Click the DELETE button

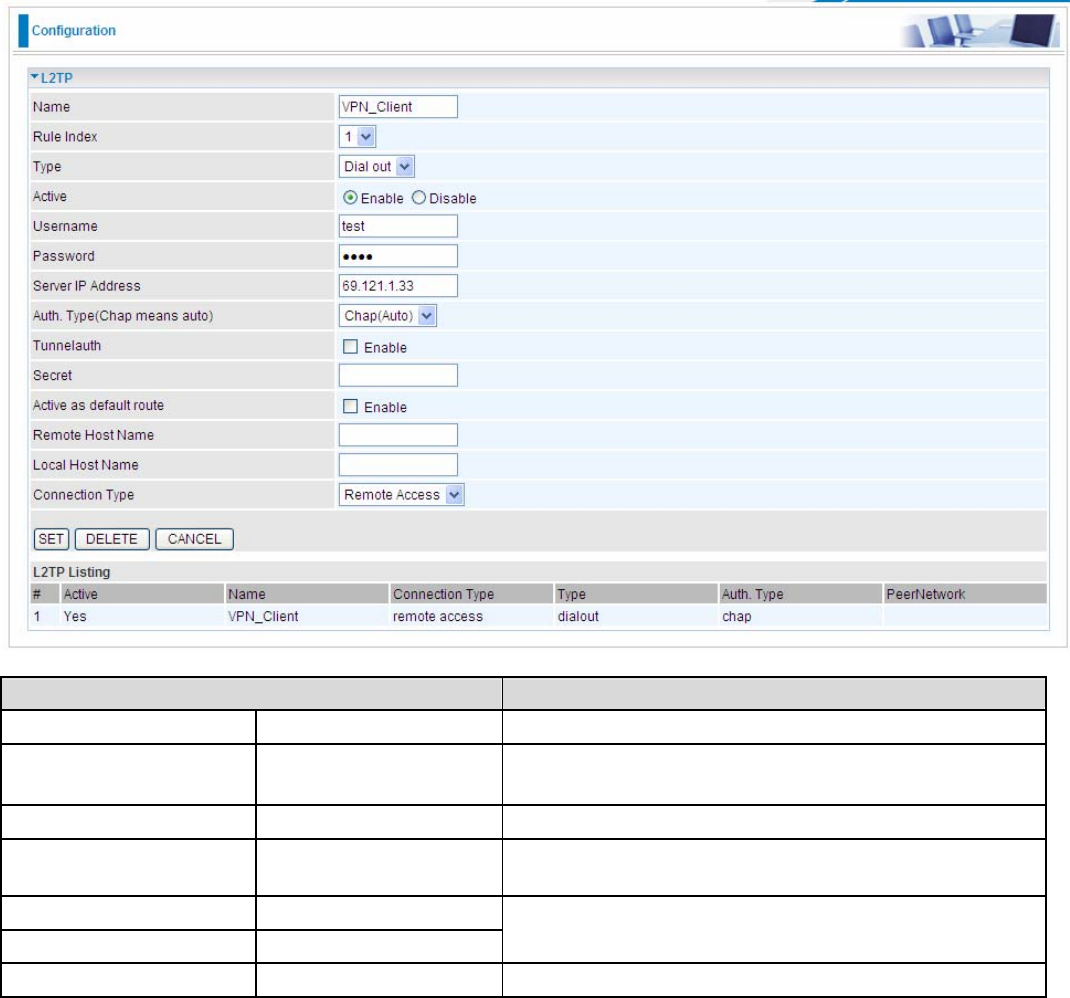pos(112,539)
